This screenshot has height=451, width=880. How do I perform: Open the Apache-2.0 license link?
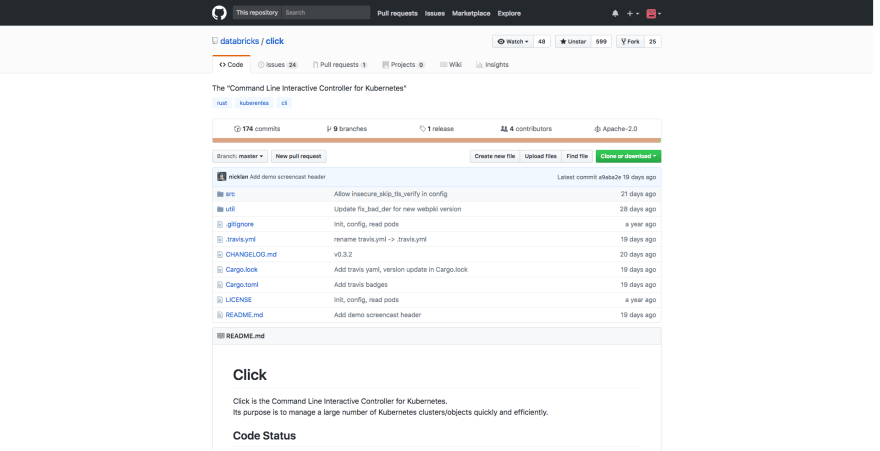[616, 129]
